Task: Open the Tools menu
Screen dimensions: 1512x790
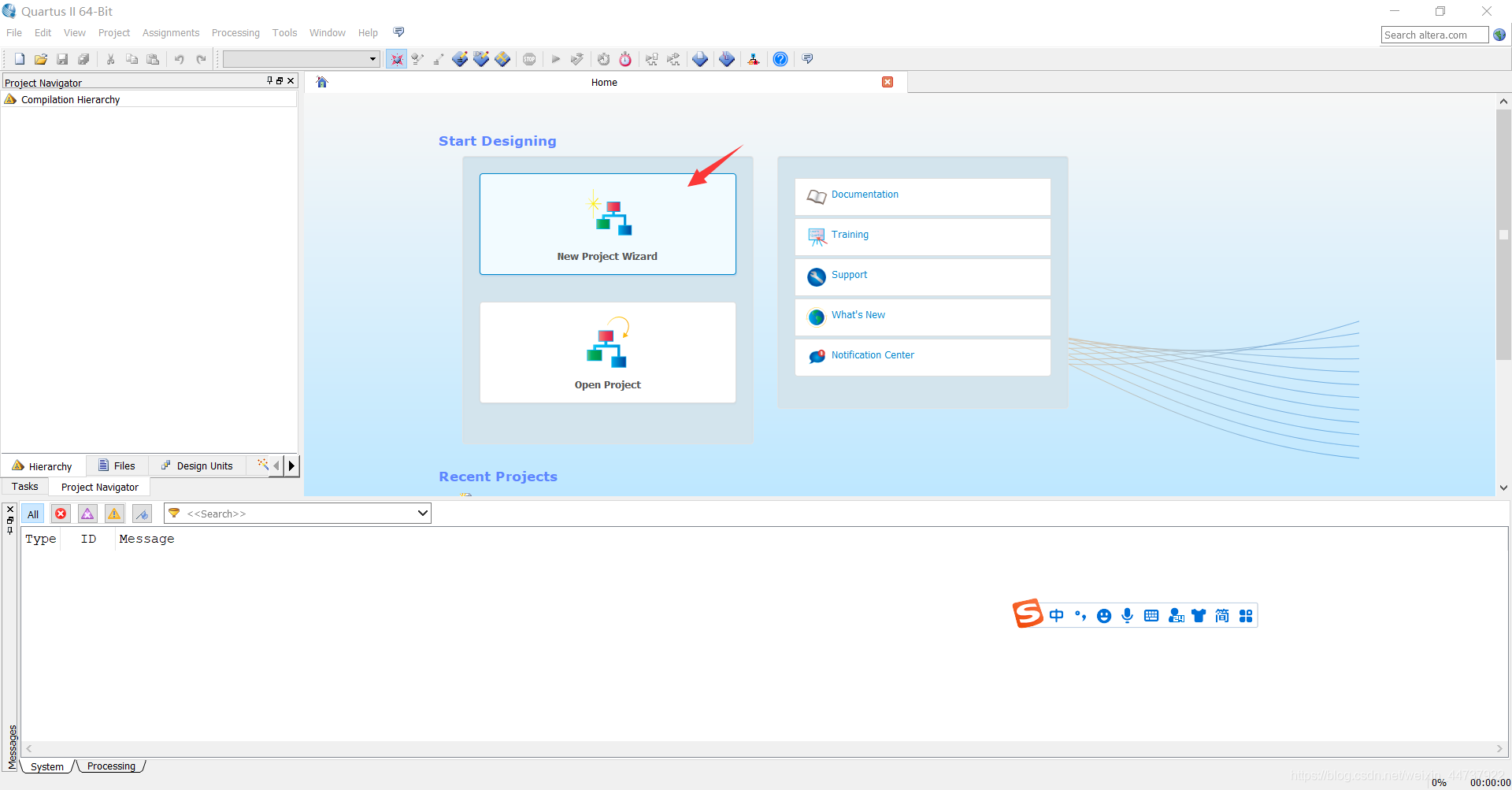Action: 285,32
